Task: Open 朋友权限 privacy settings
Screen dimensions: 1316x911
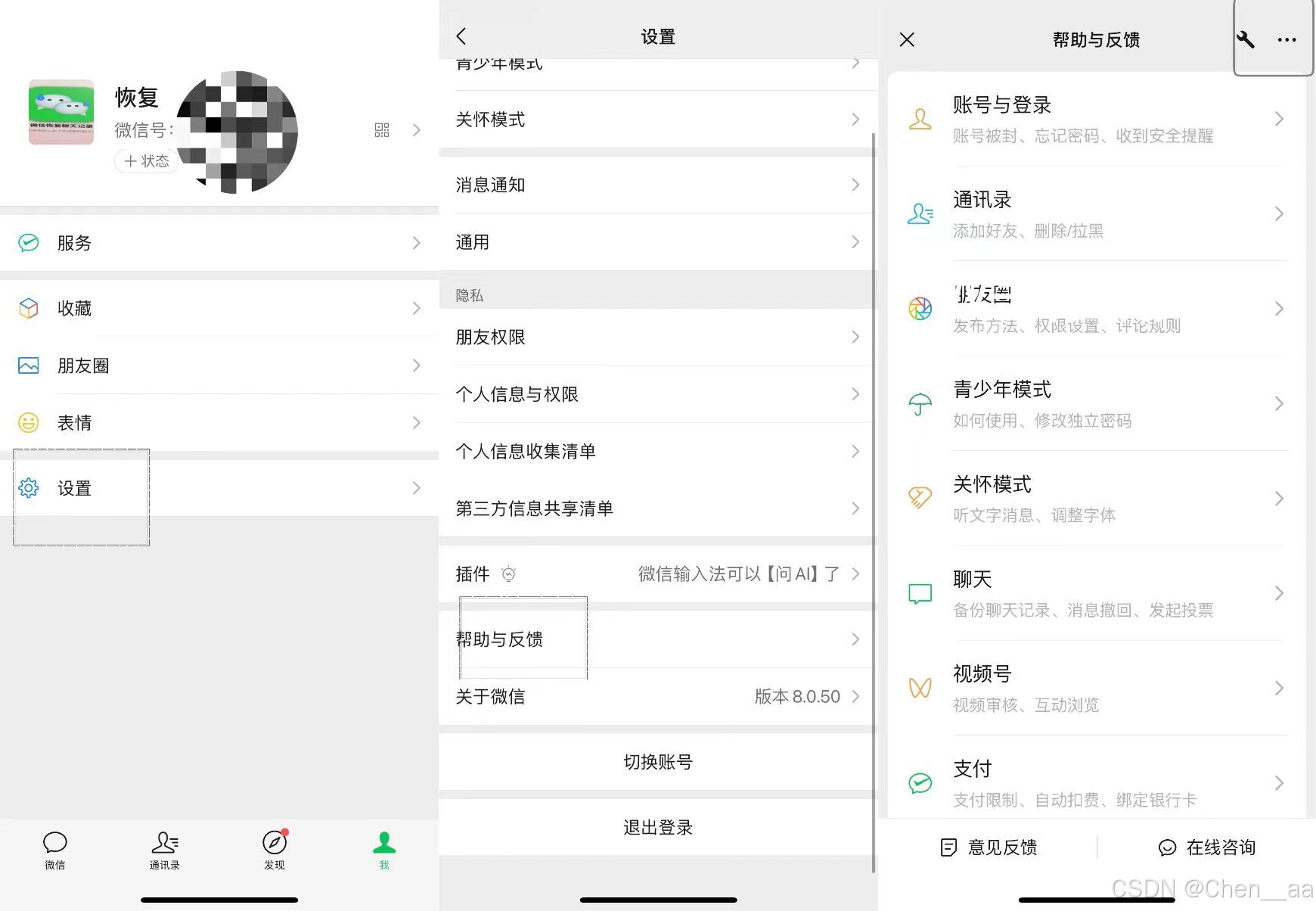Action: [658, 337]
